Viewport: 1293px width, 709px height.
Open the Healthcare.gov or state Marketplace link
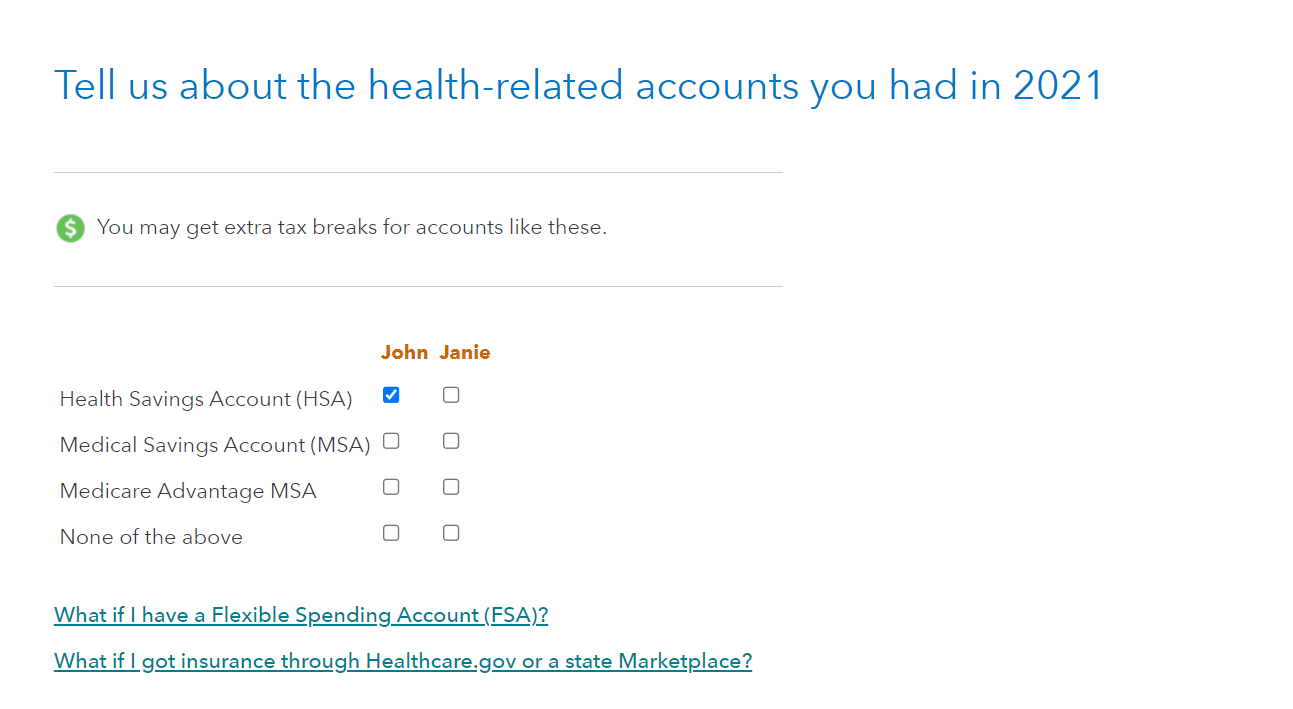pyautogui.click(x=403, y=661)
